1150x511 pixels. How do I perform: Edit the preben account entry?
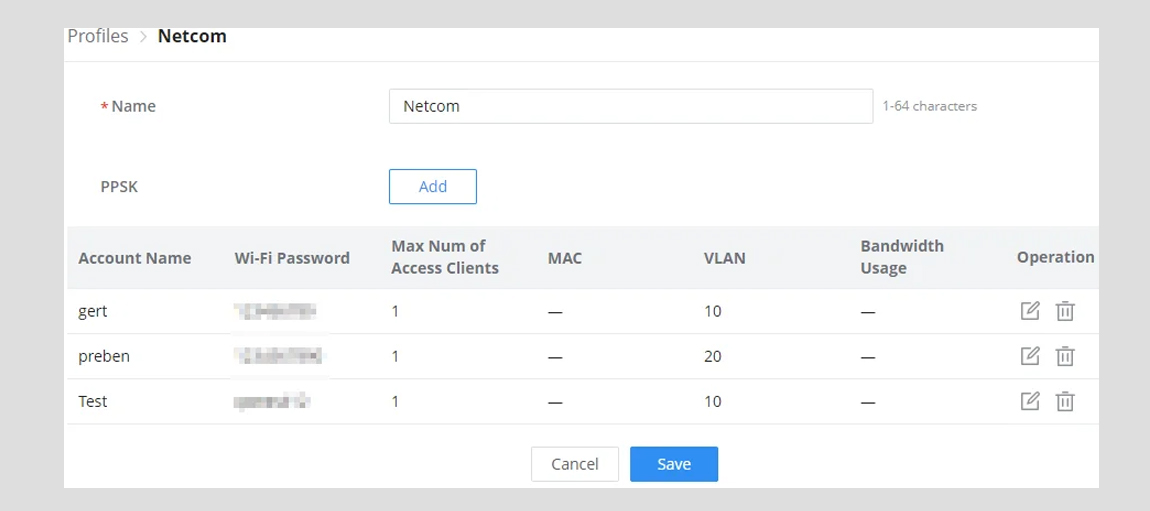pos(1030,356)
